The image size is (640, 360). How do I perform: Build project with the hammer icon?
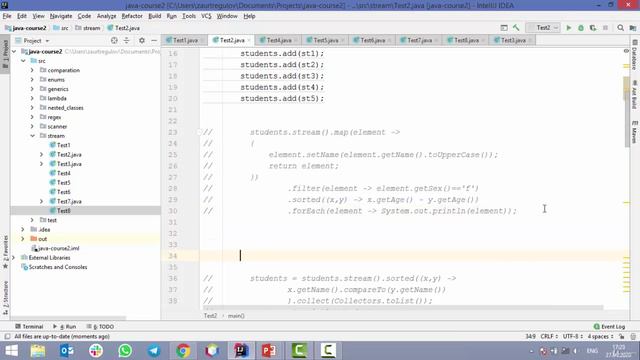pos(516,28)
